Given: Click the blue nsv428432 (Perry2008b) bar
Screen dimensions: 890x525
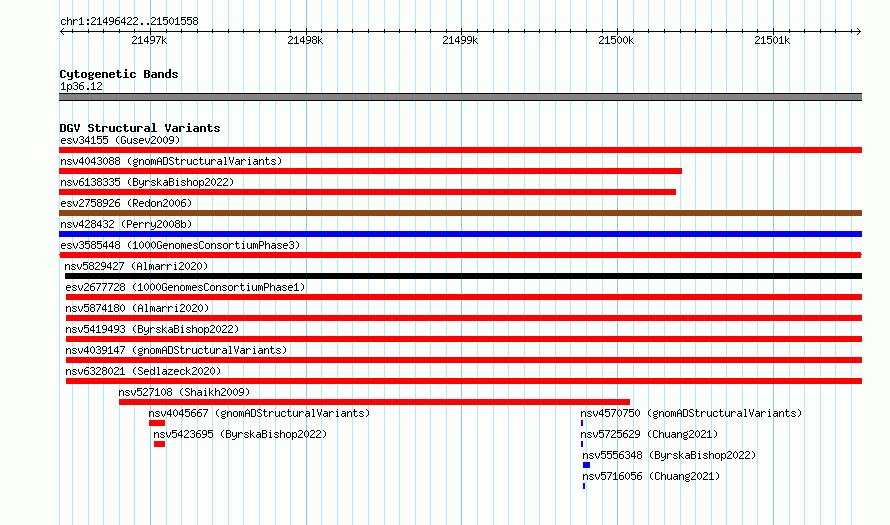Looking at the screenshot, I should [x=460, y=234].
